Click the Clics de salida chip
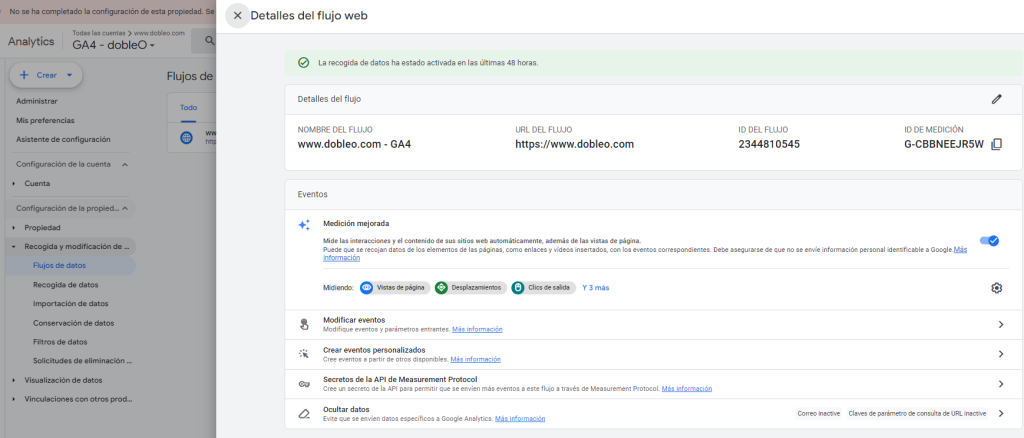The image size is (1024, 438). point(543,288)
